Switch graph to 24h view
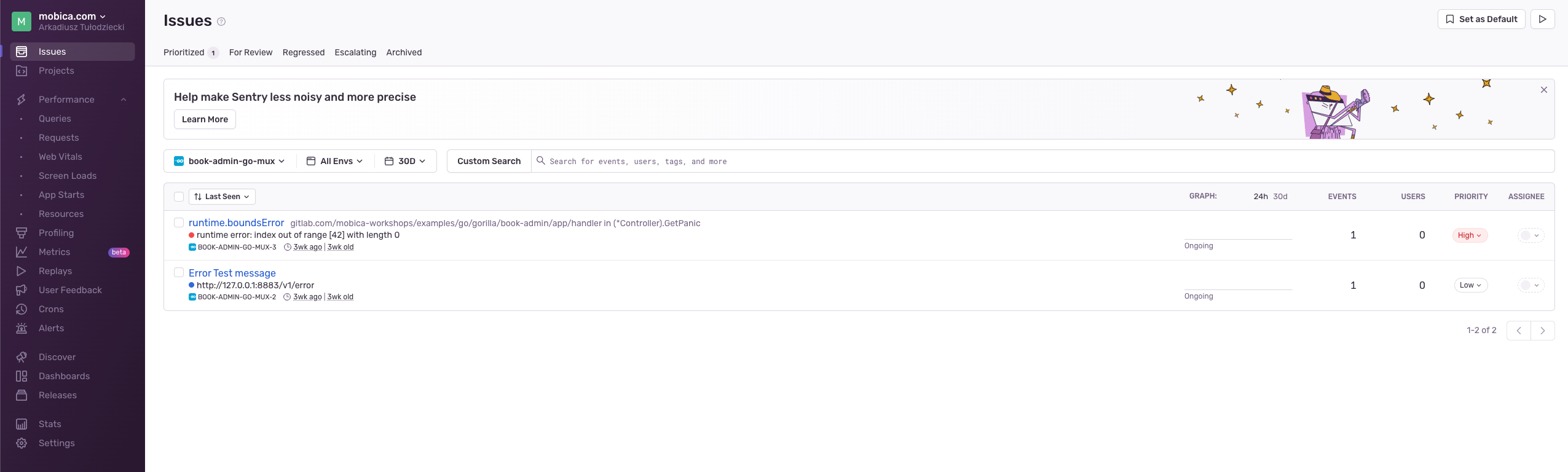The width and height of the screenshot is (1568, 472). click(x=1261, y=197)
